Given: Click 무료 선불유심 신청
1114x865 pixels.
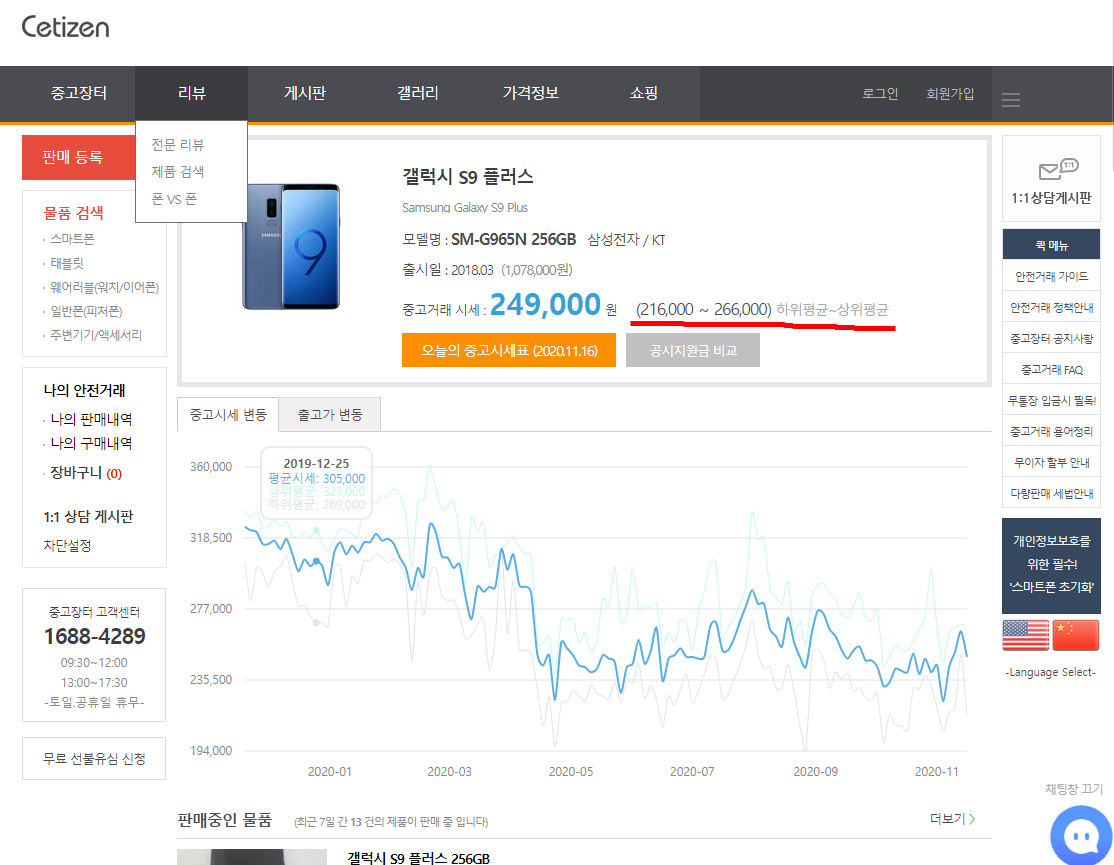Looking at the screenshot, I should point(94,758).
